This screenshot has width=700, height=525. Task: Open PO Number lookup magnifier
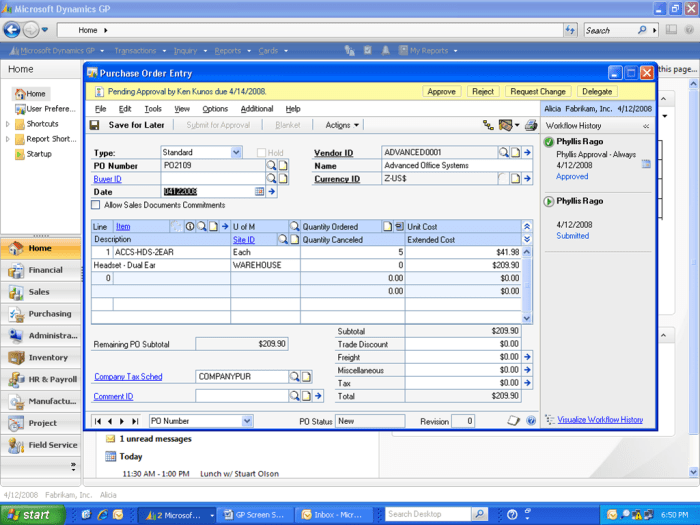coord(271,165)
